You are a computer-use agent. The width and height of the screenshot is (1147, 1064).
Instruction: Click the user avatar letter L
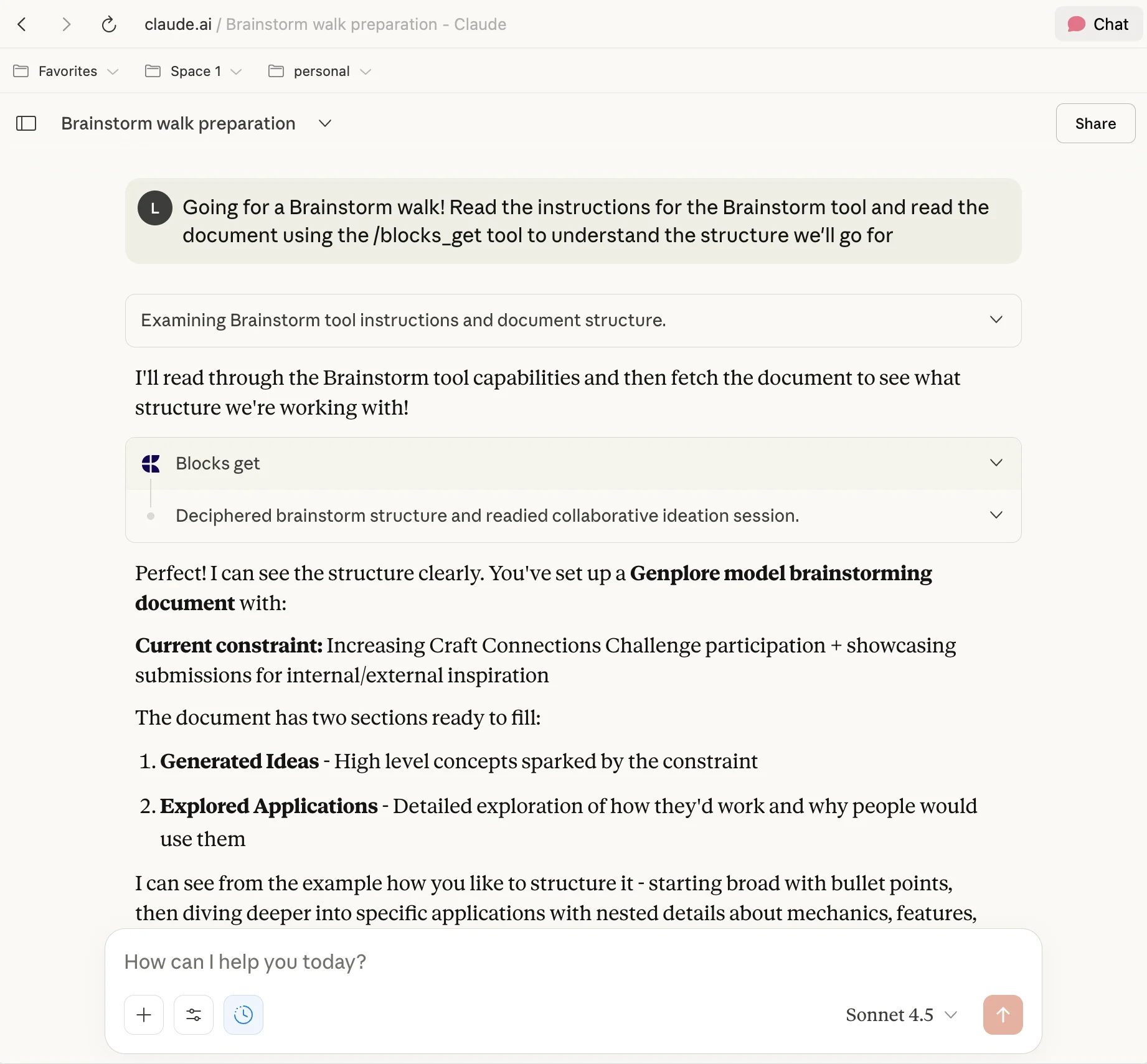point(155,208)
